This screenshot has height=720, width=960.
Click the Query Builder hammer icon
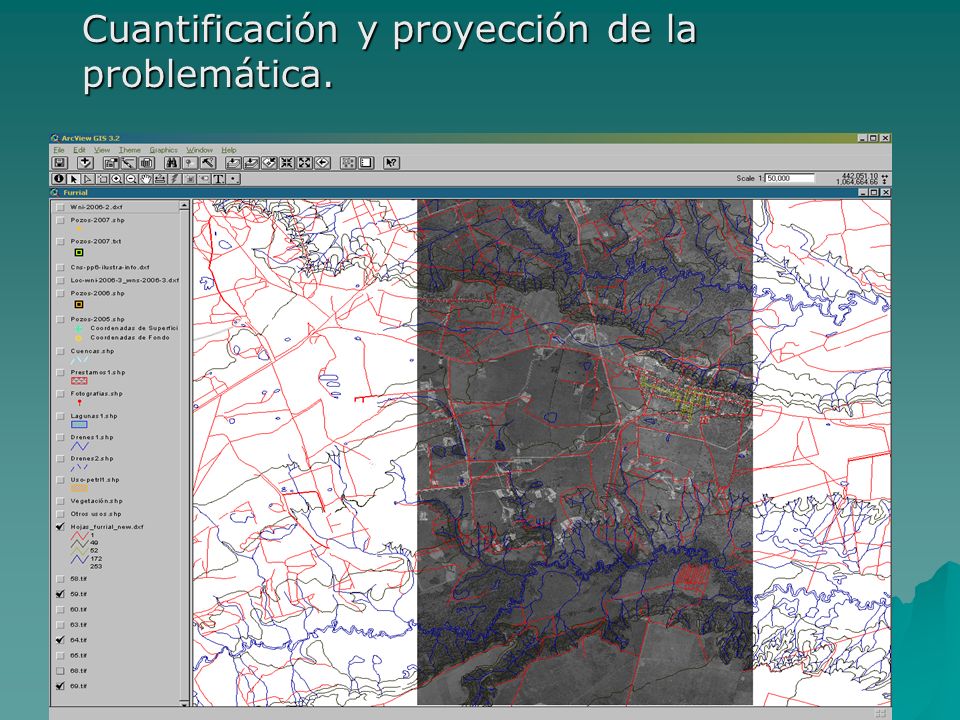tap(208, 163)
